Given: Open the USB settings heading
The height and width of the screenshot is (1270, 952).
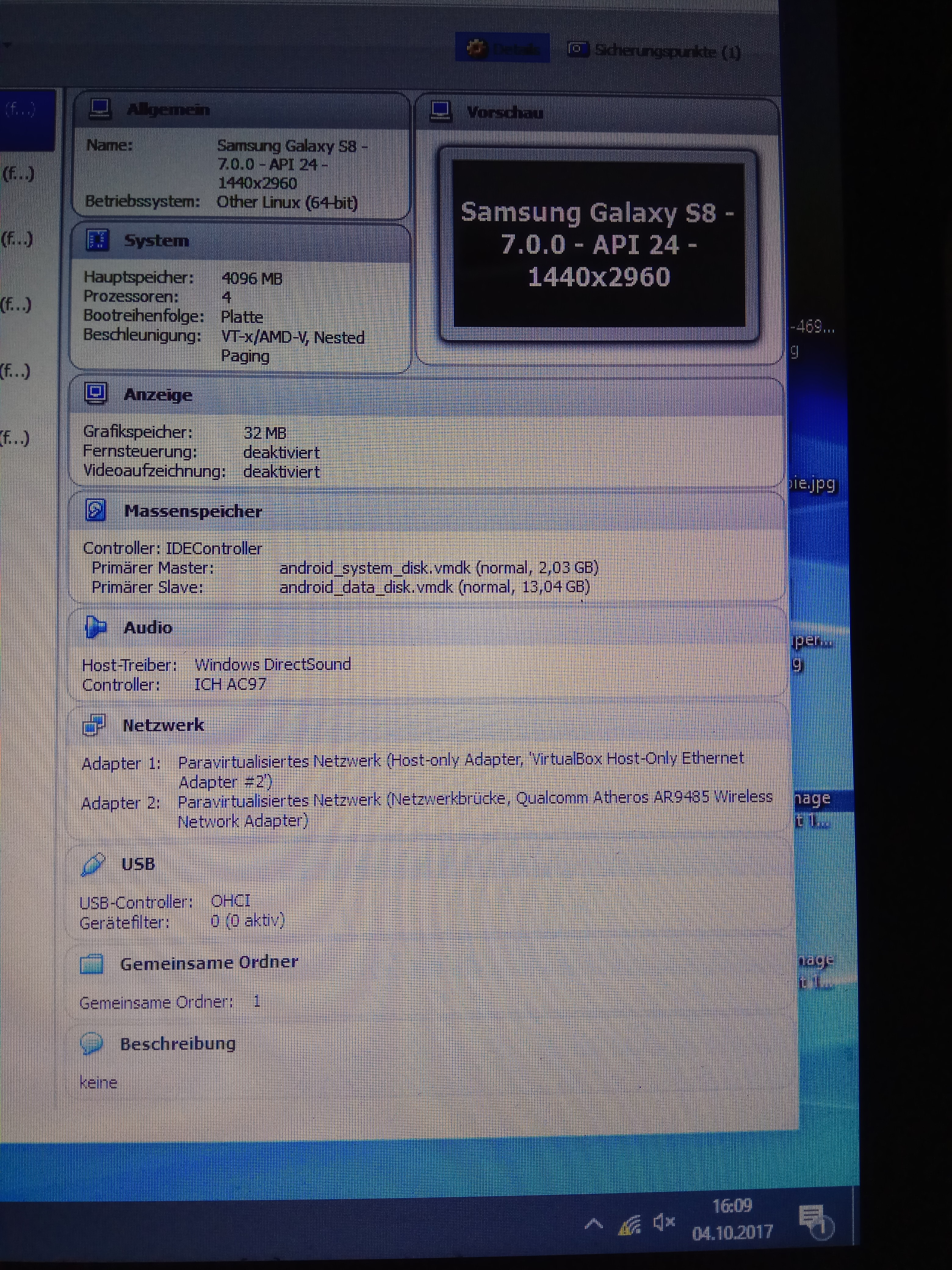Looking at the screenshot, I should coord(138,864).
